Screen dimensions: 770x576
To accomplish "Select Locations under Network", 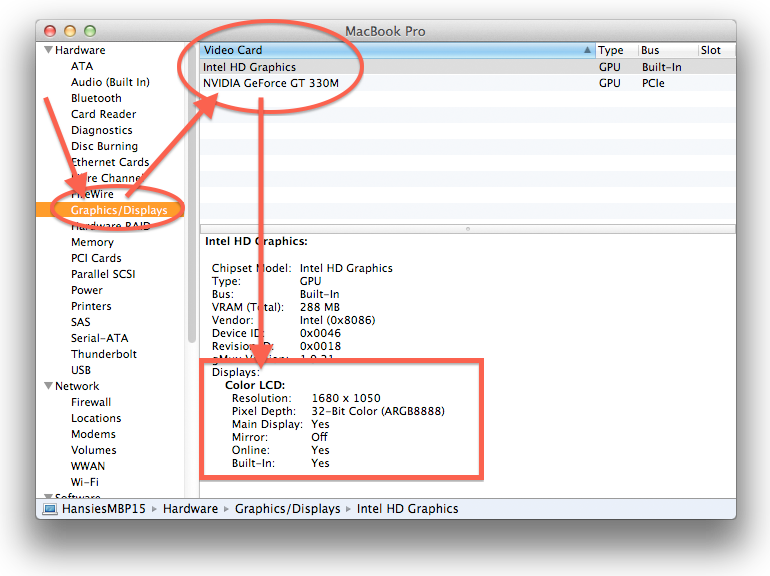I will [x=96, y=418].
